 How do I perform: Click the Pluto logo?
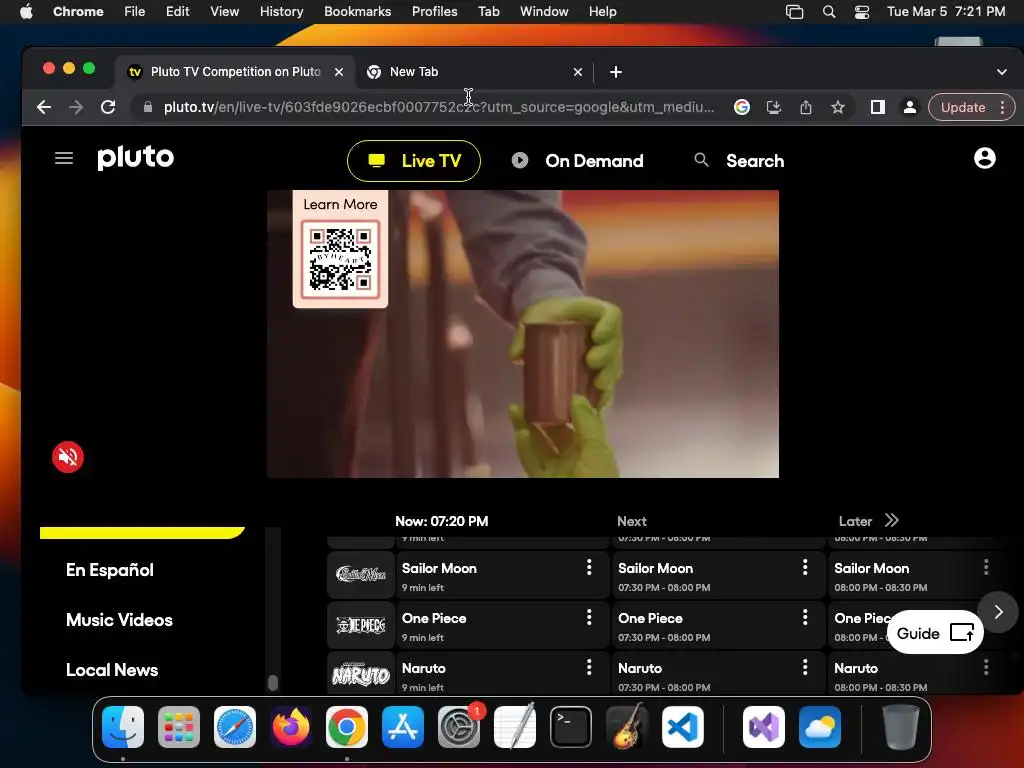(x=135, y=157)
